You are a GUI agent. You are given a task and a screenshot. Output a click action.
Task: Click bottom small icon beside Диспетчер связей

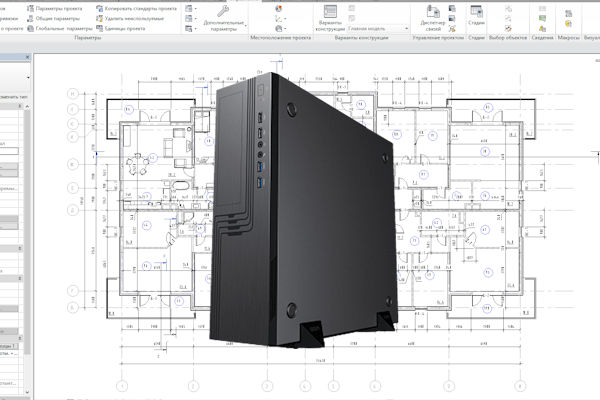452,28
